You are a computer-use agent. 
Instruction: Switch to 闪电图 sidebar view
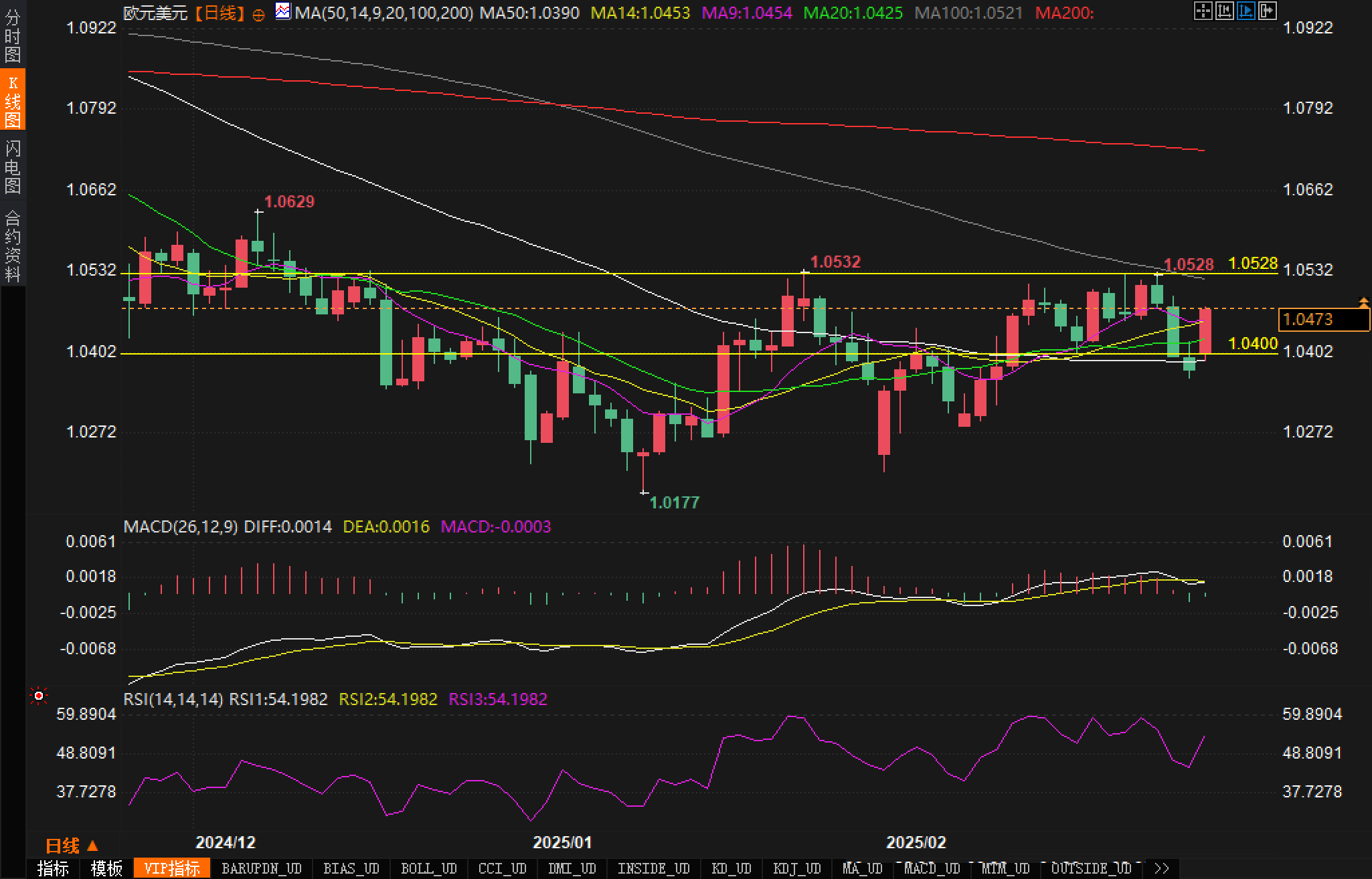[13, 166]
